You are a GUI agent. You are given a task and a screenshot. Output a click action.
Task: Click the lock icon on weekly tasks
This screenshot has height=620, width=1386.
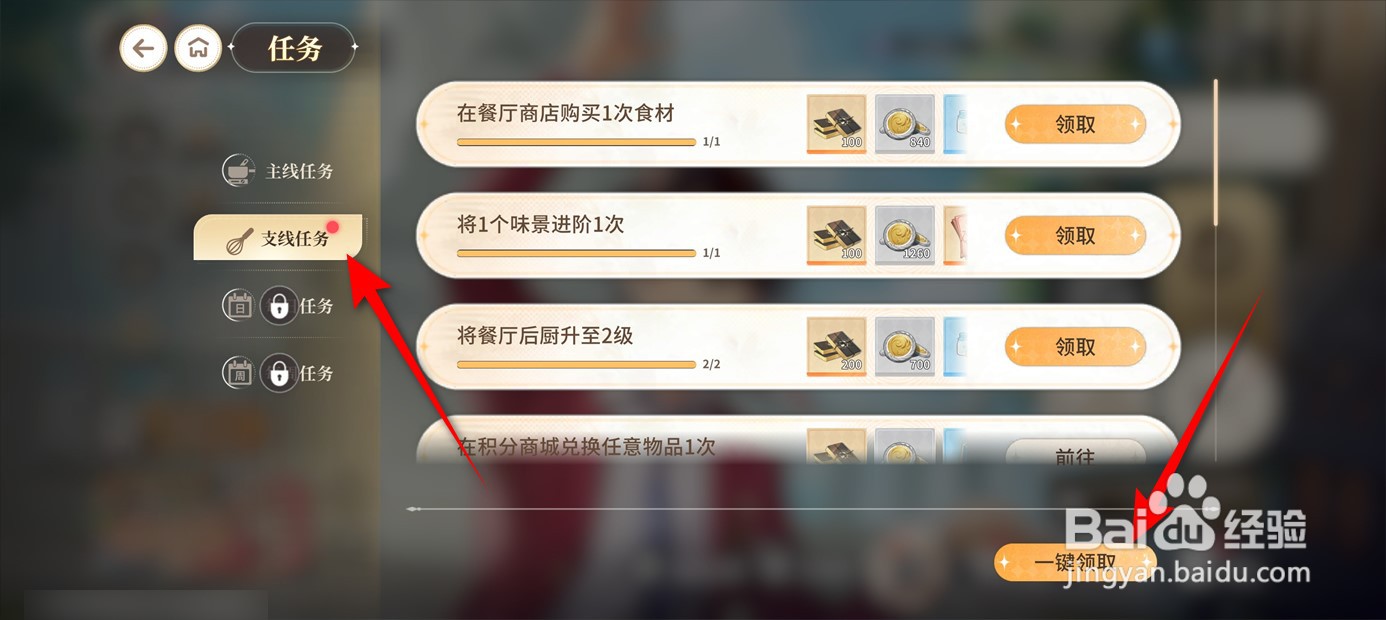pyautogui.click(x=279, y=373)
